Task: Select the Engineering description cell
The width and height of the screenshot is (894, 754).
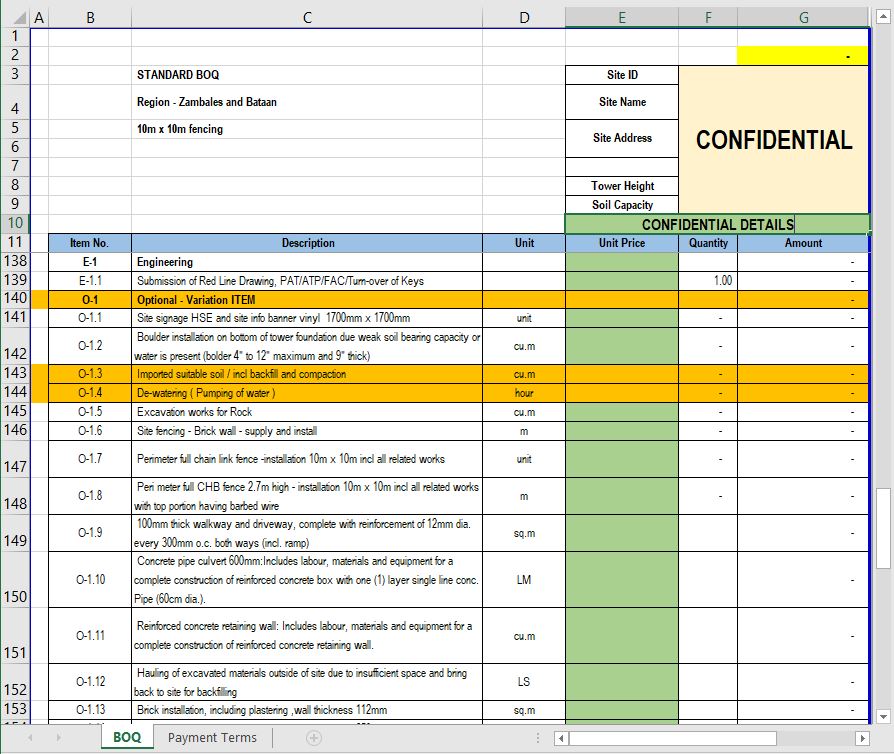Action: 307,262
